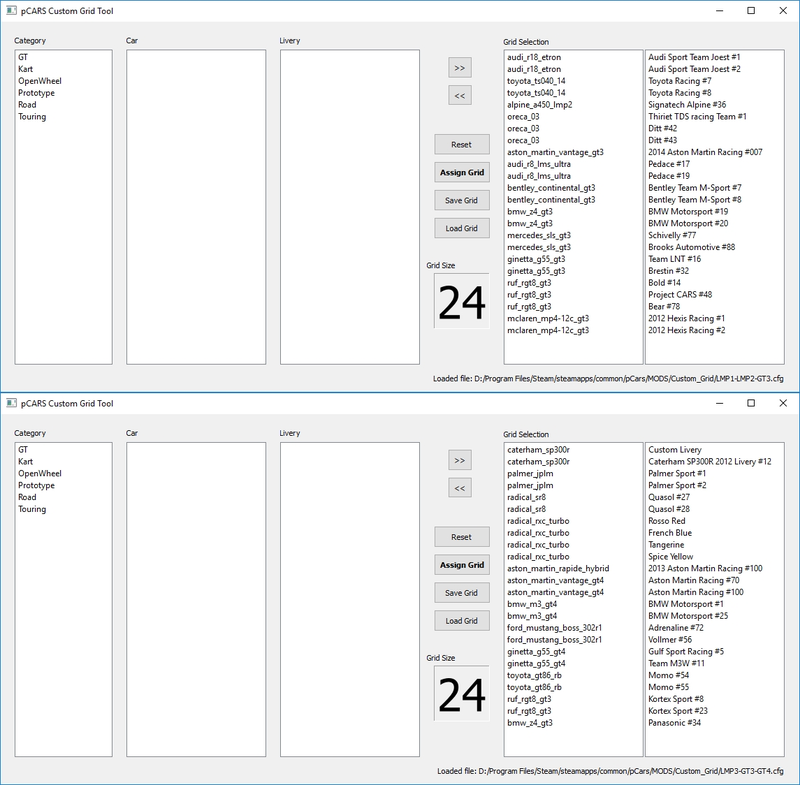Maximize the bottom pCARS window
The width and height of the screenshot is (800, 785).
click(751, 403)
